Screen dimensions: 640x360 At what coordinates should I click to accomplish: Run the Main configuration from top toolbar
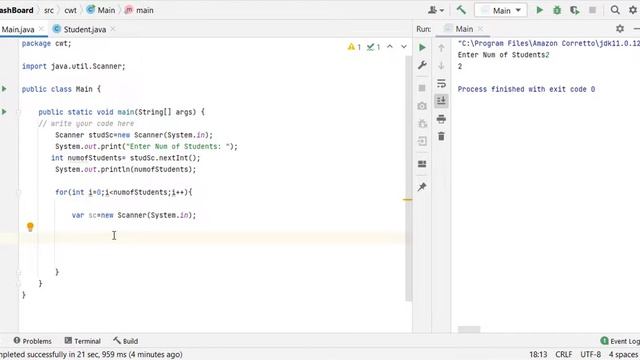539,10
